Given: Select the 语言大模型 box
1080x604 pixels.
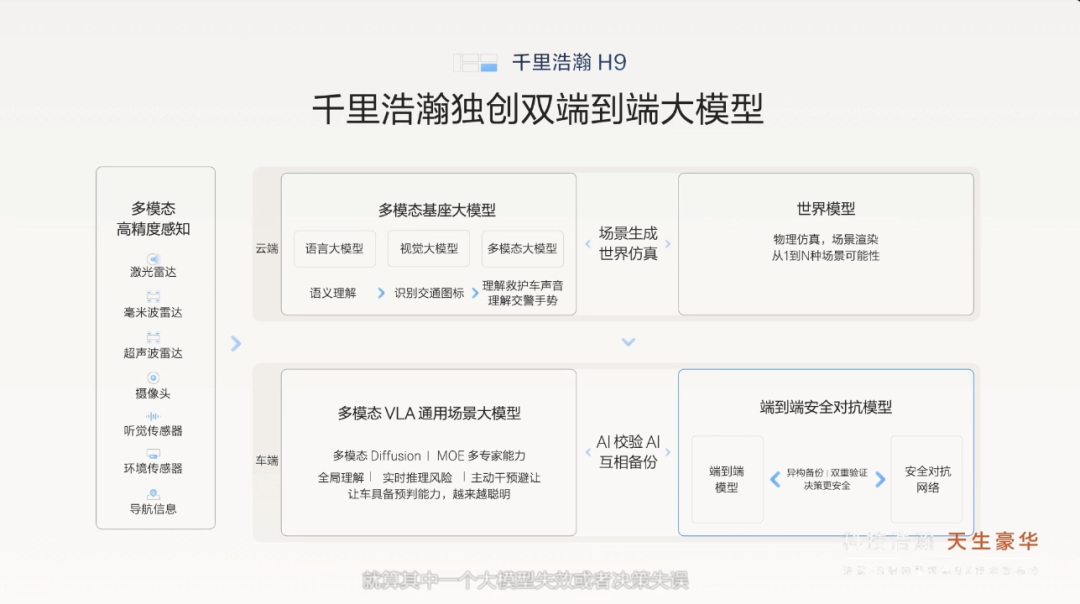Looking at the screenshot, I should (x=335, y=249).
